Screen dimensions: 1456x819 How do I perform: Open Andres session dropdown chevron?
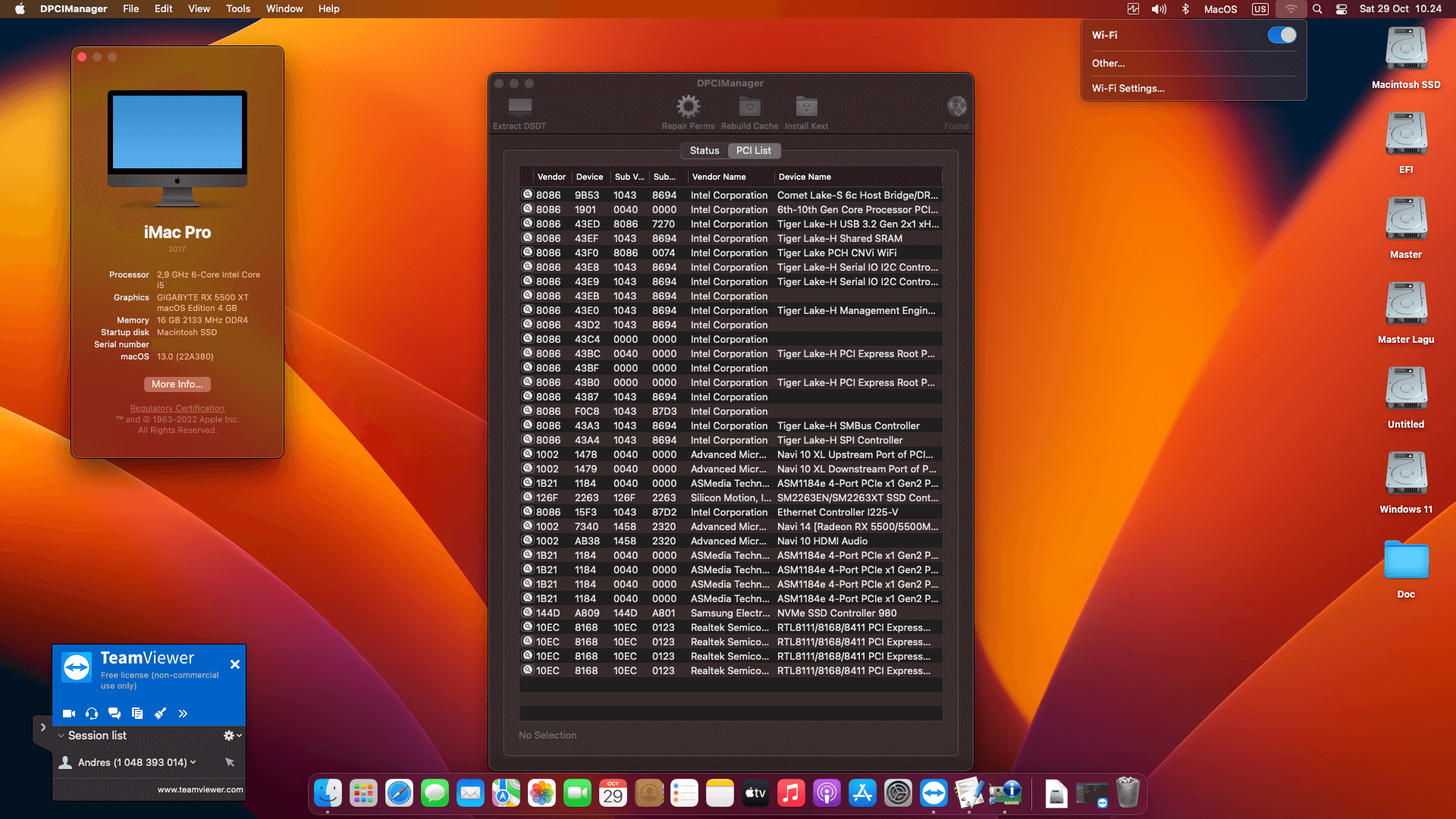pyautogui.click(x=193, y=762)
